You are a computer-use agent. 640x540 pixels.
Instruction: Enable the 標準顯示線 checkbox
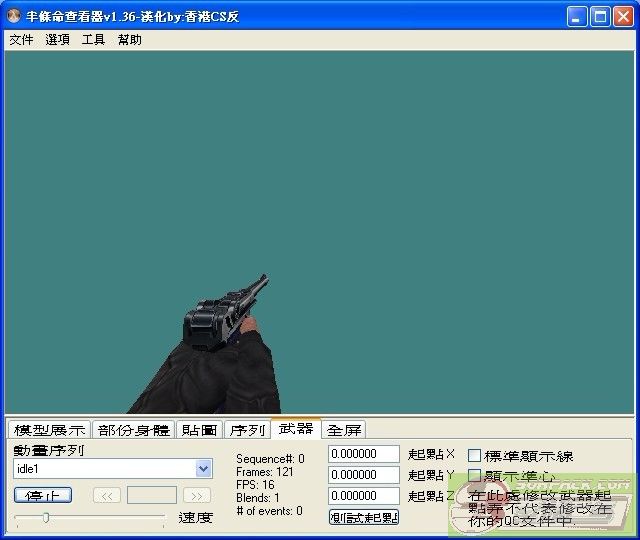pyautogui.click(x=475, y=456)
